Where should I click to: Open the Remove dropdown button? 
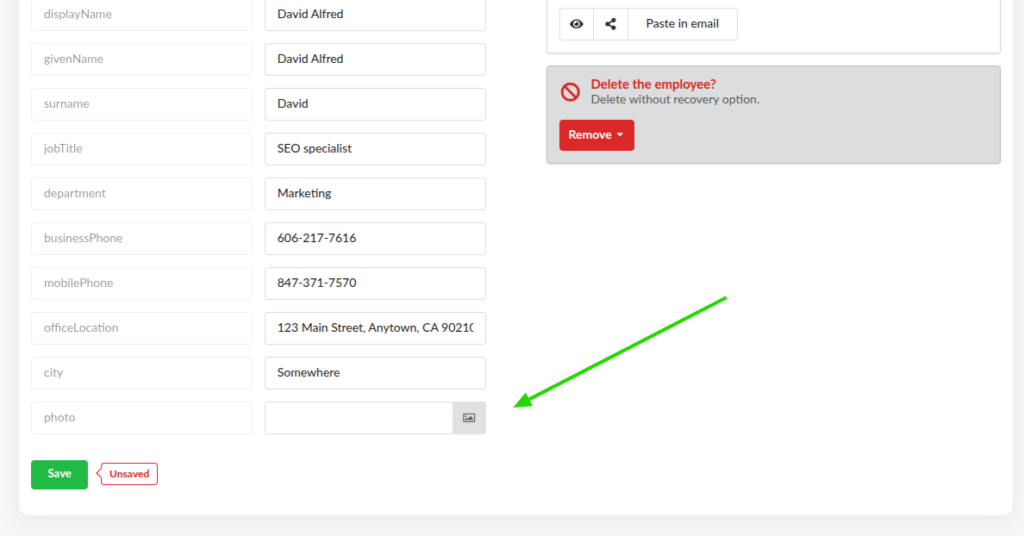point(596,135)
